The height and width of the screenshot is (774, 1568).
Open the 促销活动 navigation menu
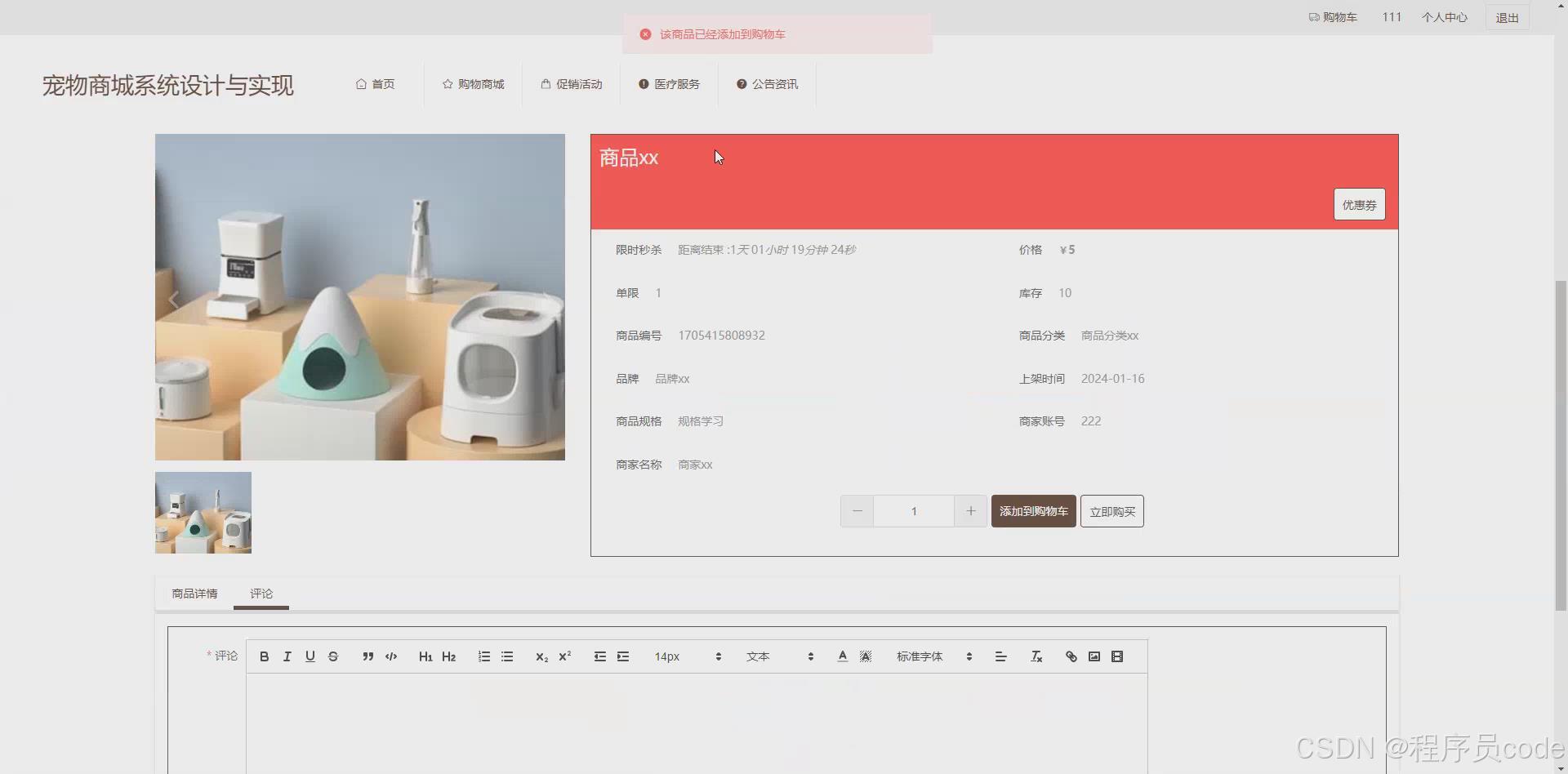pyautogui.click(x=572, y=83)
